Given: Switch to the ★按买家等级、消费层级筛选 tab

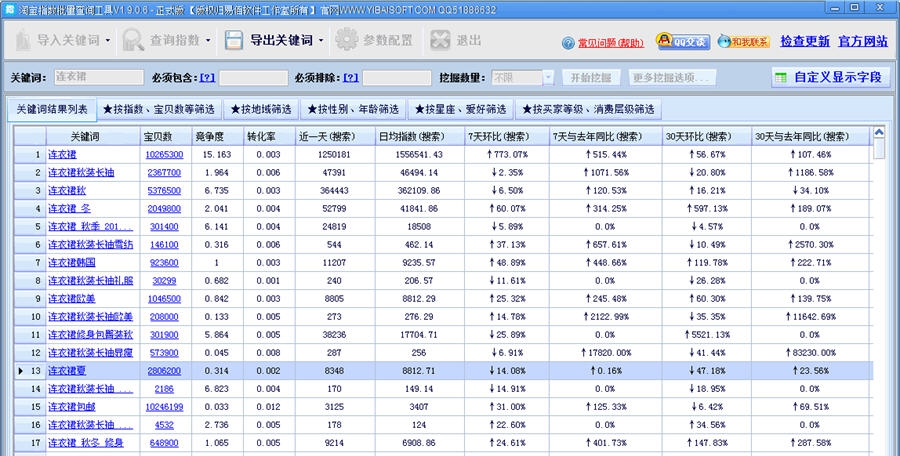Looking at the screenshot, I should (588, 109).
